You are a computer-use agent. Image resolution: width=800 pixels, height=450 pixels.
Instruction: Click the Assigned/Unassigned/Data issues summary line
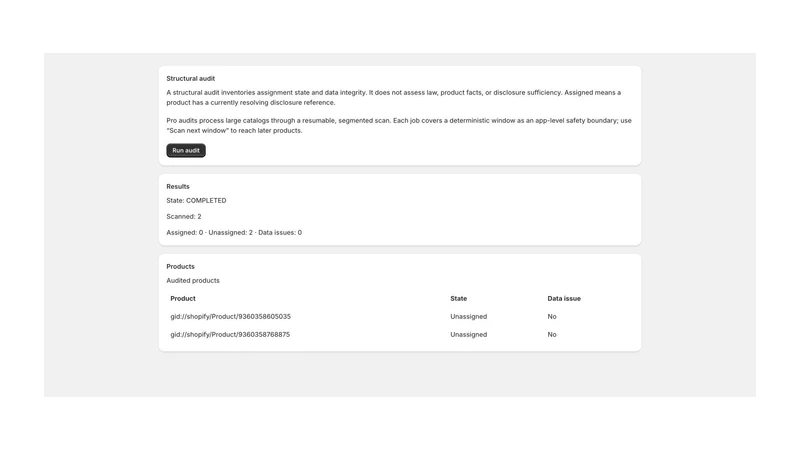(x=234, y=233)
